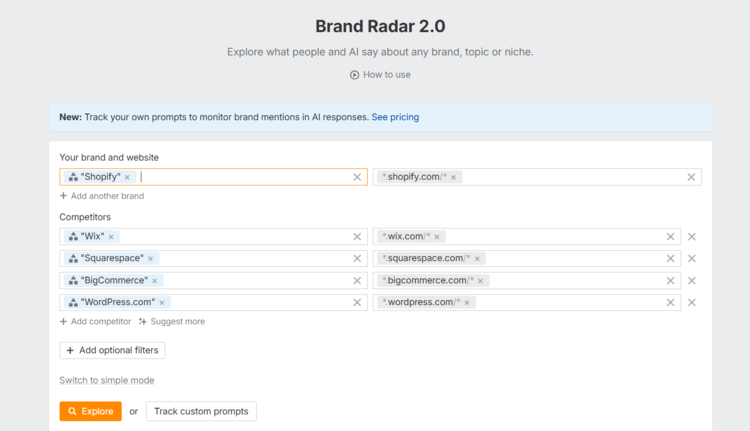
Task: Remove the *.shopify.com/* website tag
Action: pyautogui.click(x=453, y=177)
